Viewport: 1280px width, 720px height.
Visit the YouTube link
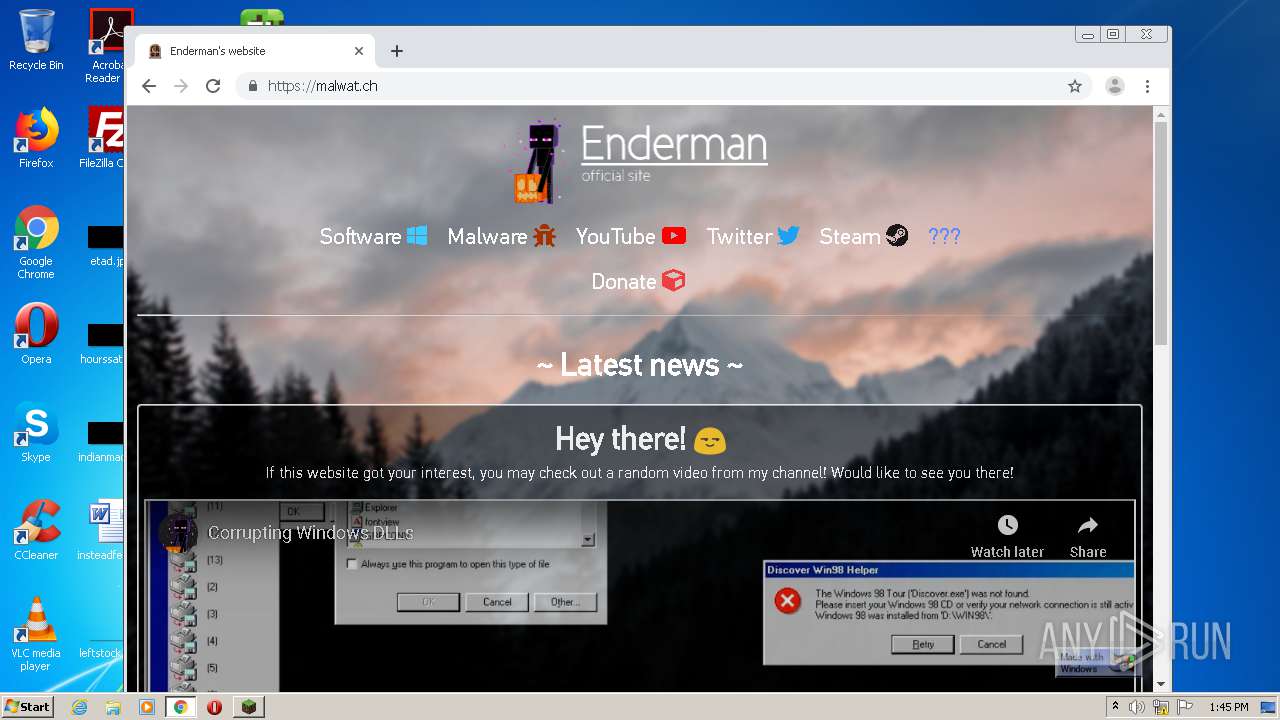(631, 236)
